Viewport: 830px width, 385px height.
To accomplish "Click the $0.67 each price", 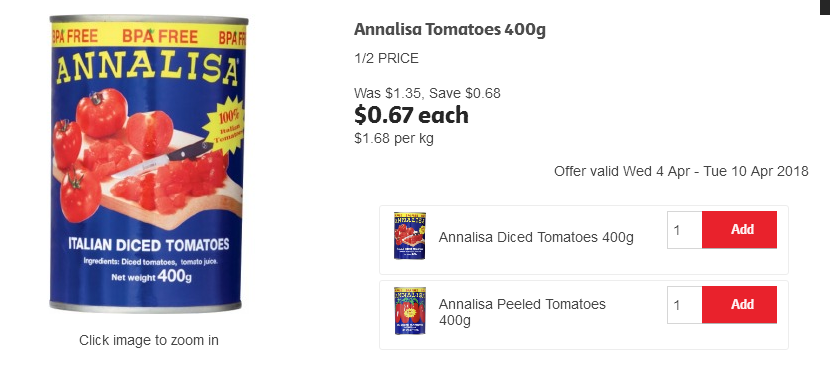I will click(411, 115).
